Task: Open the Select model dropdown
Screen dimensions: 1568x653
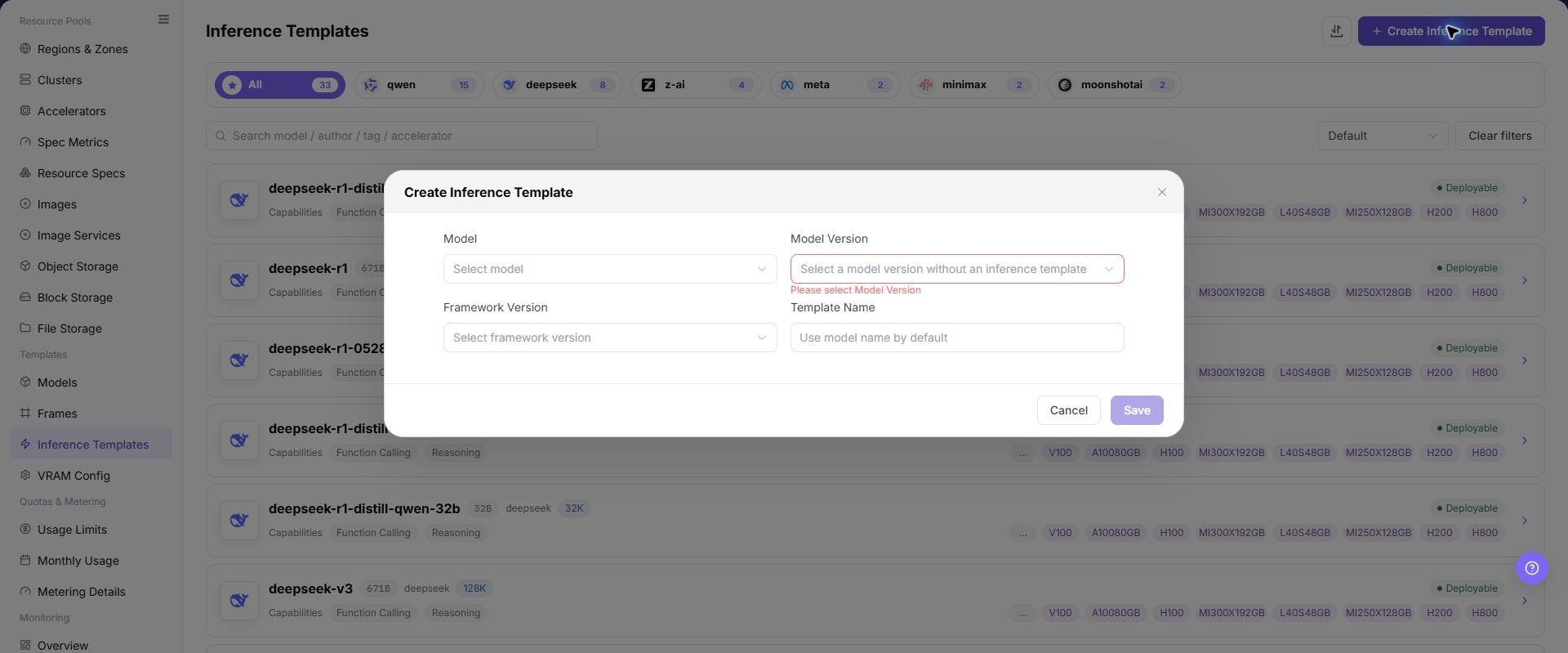Action: pyautogui.click(x=610, y=269)
